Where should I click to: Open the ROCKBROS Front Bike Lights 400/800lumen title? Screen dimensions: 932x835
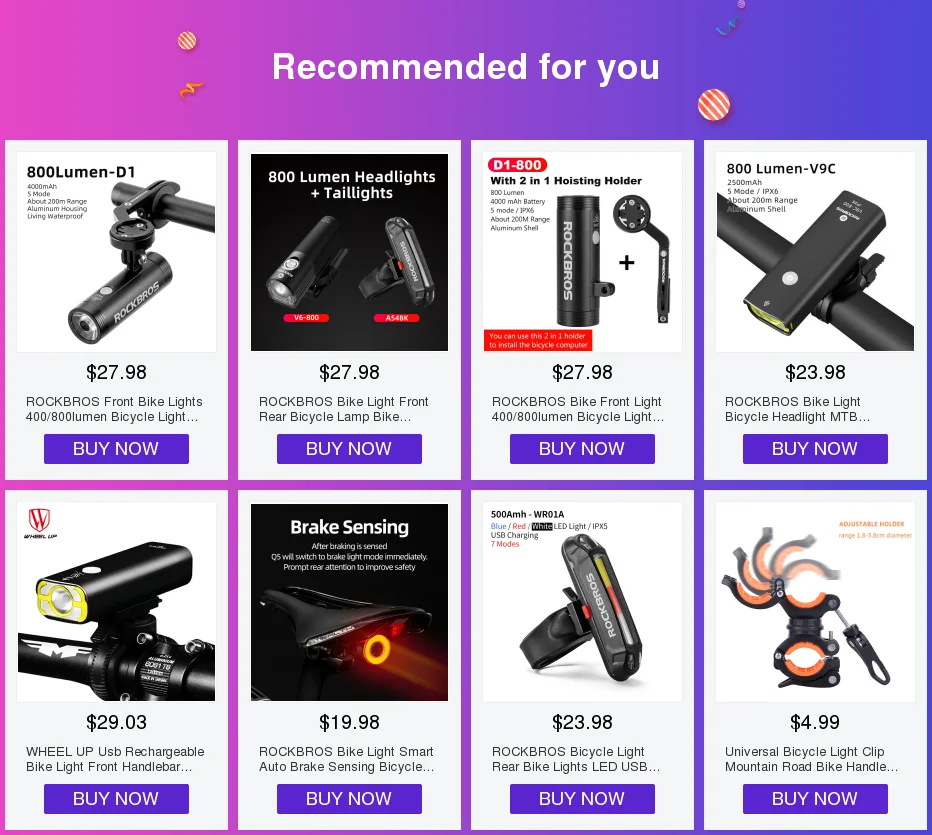click(114, 409)
